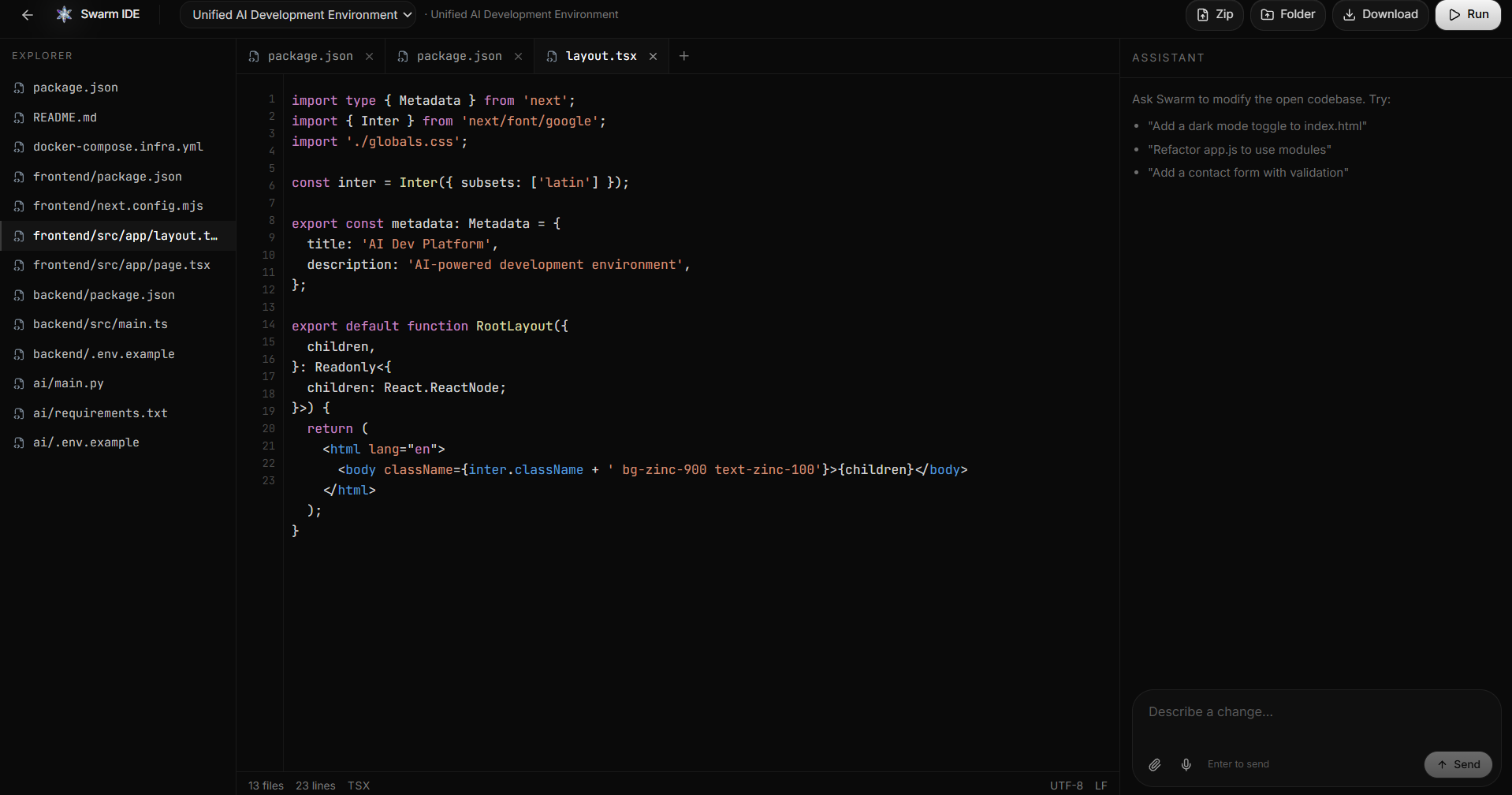Image resolution: width=1512 pixels, height=795 pixels.
Task: Switch to the second package.json tab
Action: [459, 56]
